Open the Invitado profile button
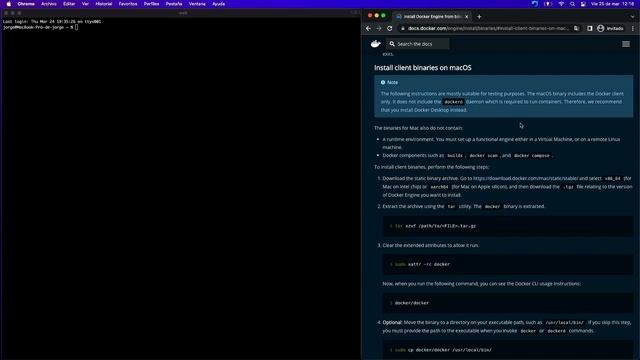Image resolution: width=640 pixels, height=360 pixels. 610,28
